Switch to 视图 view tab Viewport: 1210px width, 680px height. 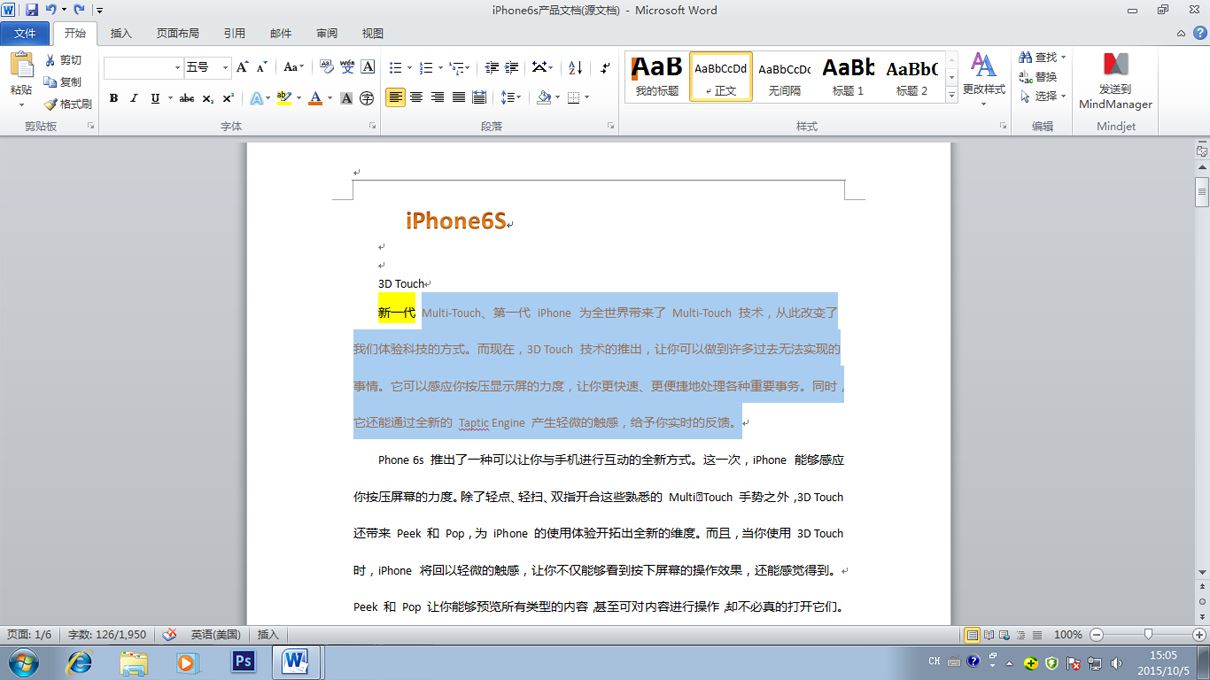point(373,33)
